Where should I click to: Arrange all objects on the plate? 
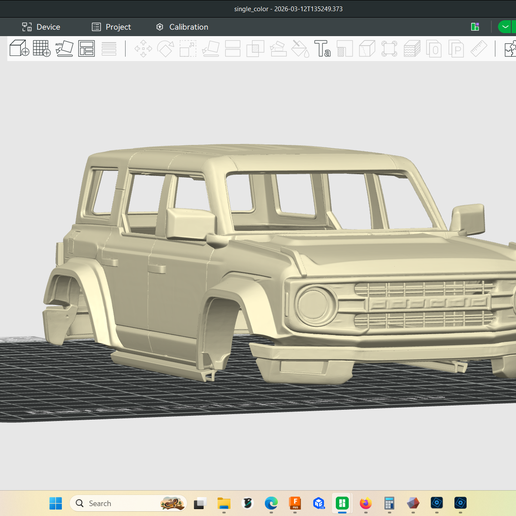[x=86, y=48]
